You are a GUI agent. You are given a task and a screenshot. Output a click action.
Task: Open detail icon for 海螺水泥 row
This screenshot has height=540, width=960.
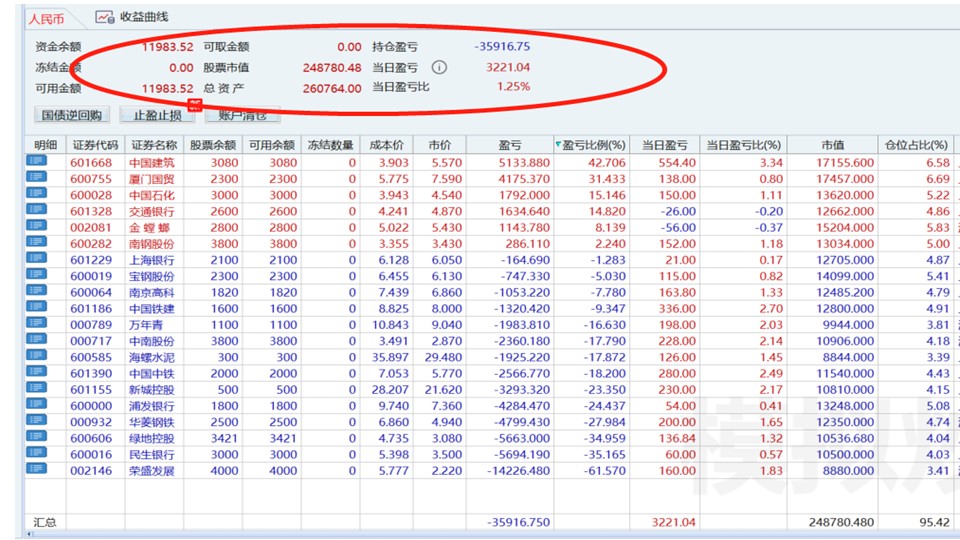click(36, 355)
